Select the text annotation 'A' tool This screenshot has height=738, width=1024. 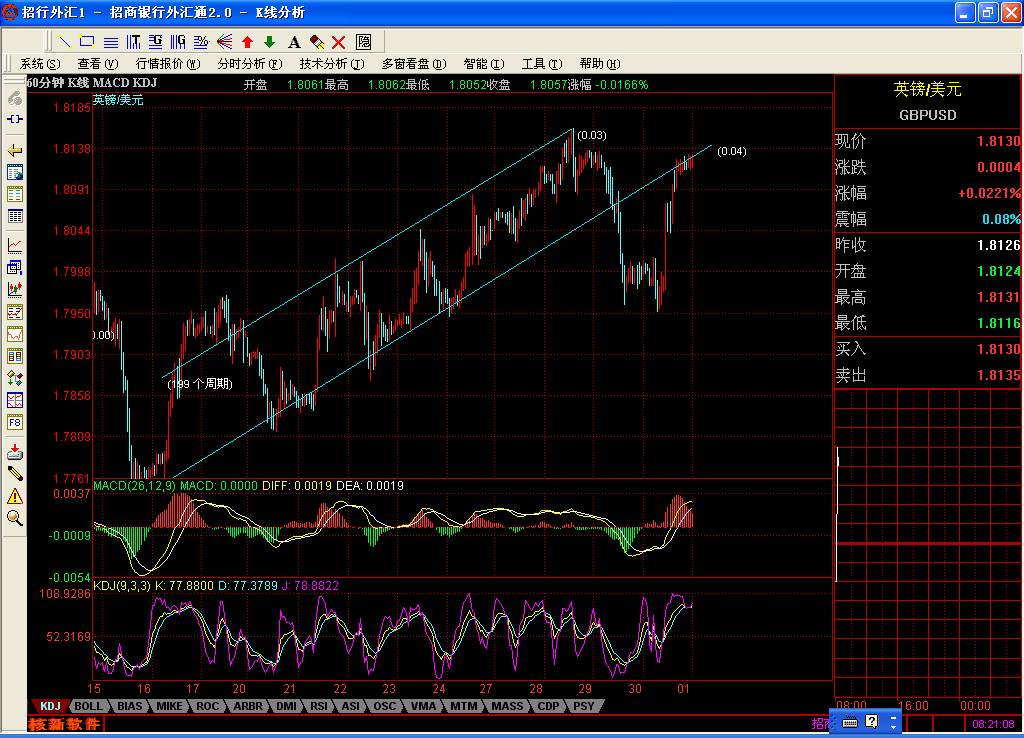(294, 42)
